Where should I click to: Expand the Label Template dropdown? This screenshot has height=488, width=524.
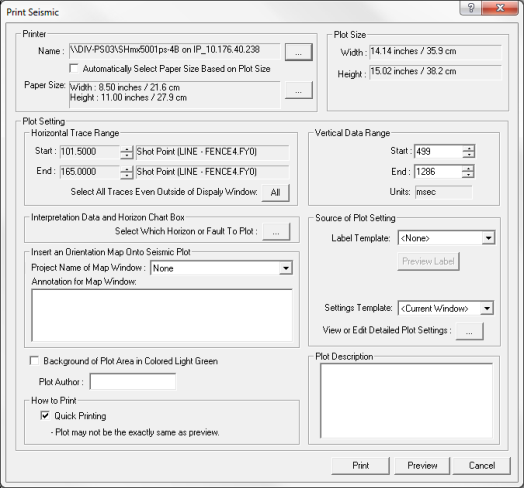488,238
